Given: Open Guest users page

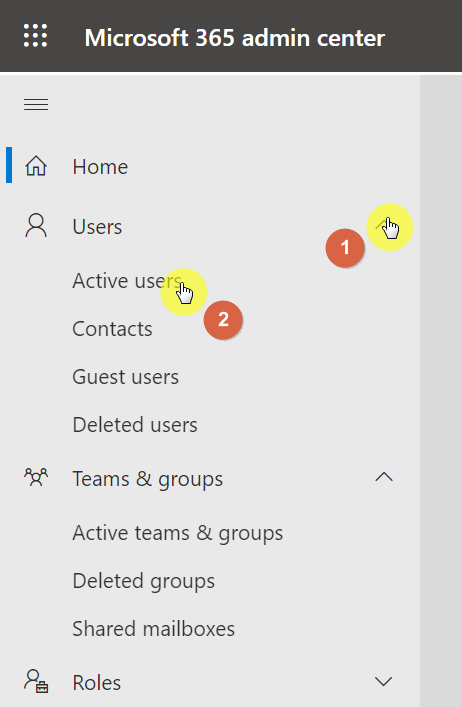Looking at the screenshot, I should [126, 377].
